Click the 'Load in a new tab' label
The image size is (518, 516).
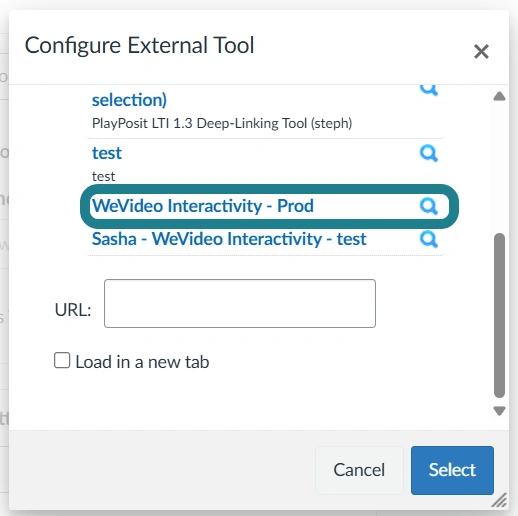point(142,362)
